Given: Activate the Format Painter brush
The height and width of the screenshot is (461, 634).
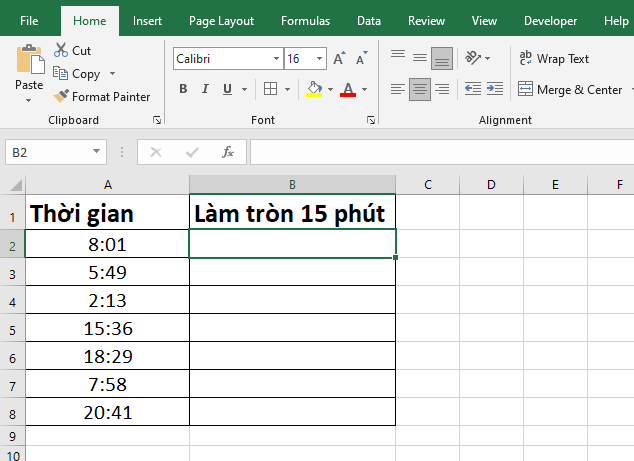Looking at the screenshot, I should tap(61, 96).
